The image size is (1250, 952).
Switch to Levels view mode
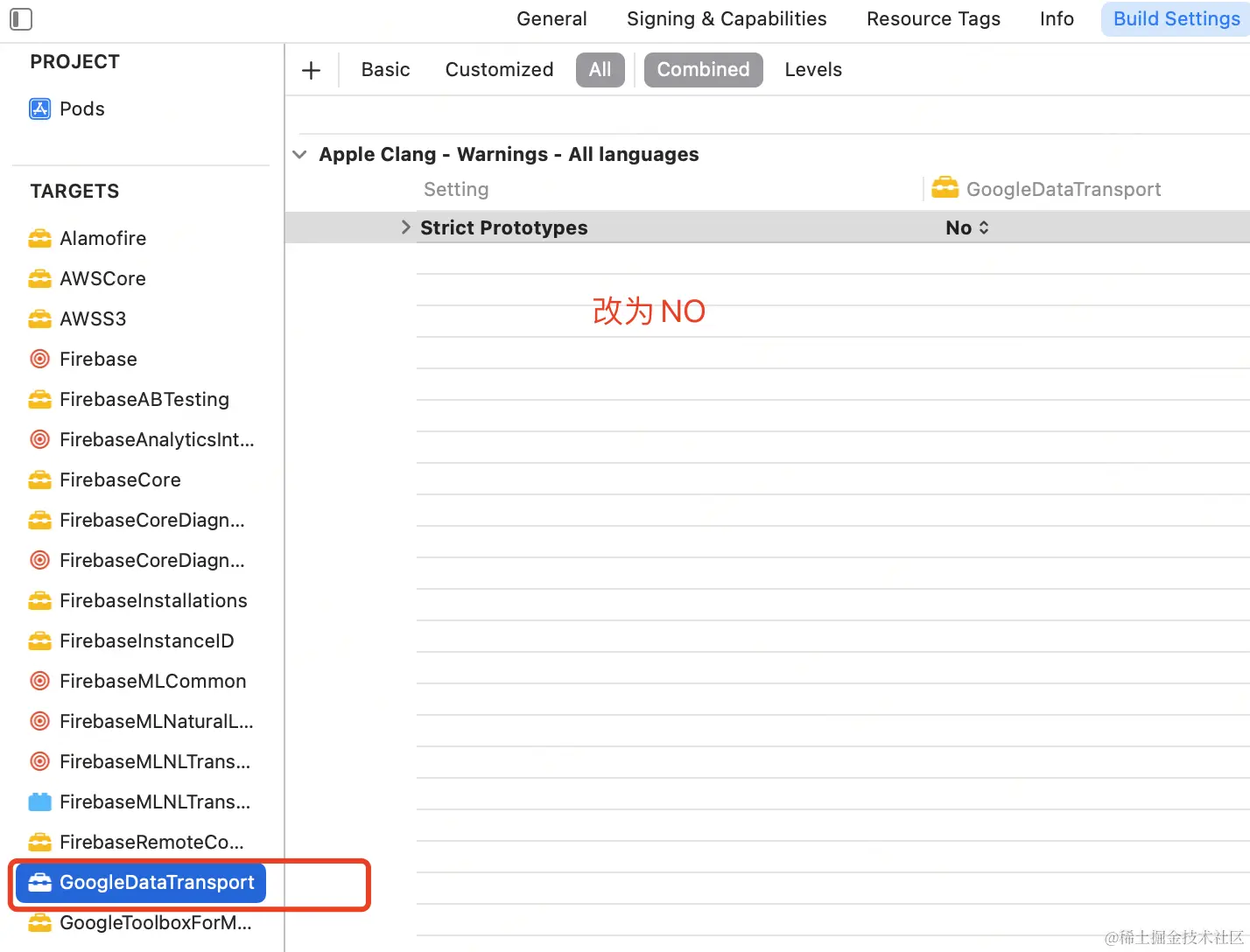coord(813,70)
